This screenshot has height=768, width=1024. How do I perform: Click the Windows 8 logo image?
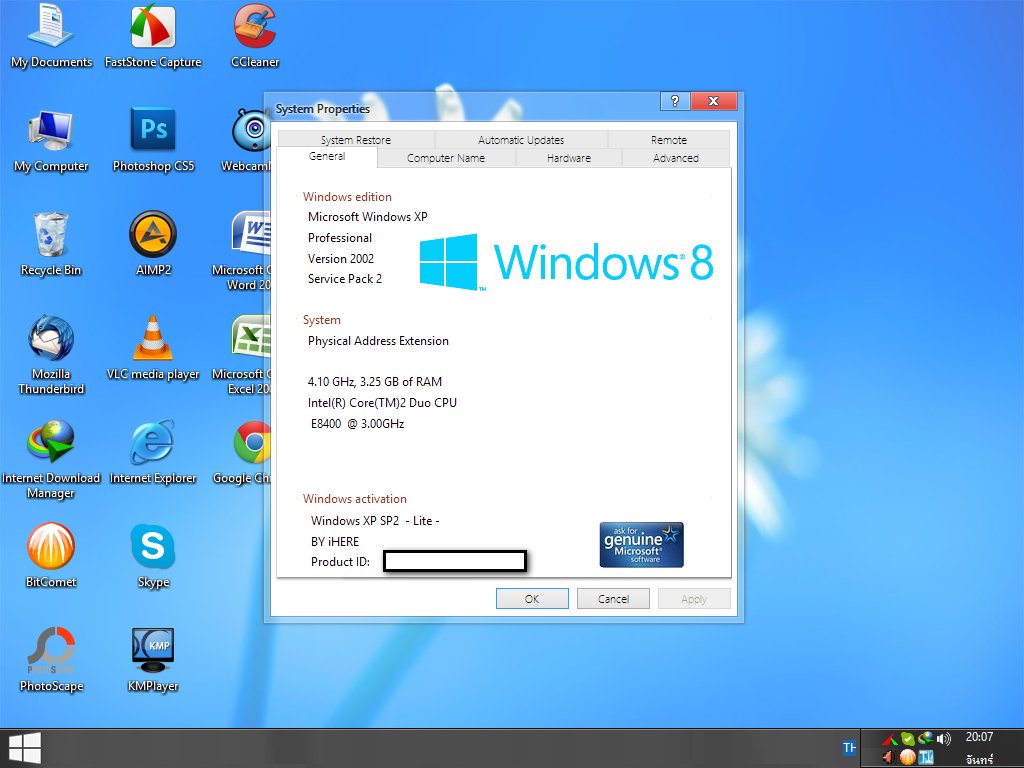[x=566, y=262]
